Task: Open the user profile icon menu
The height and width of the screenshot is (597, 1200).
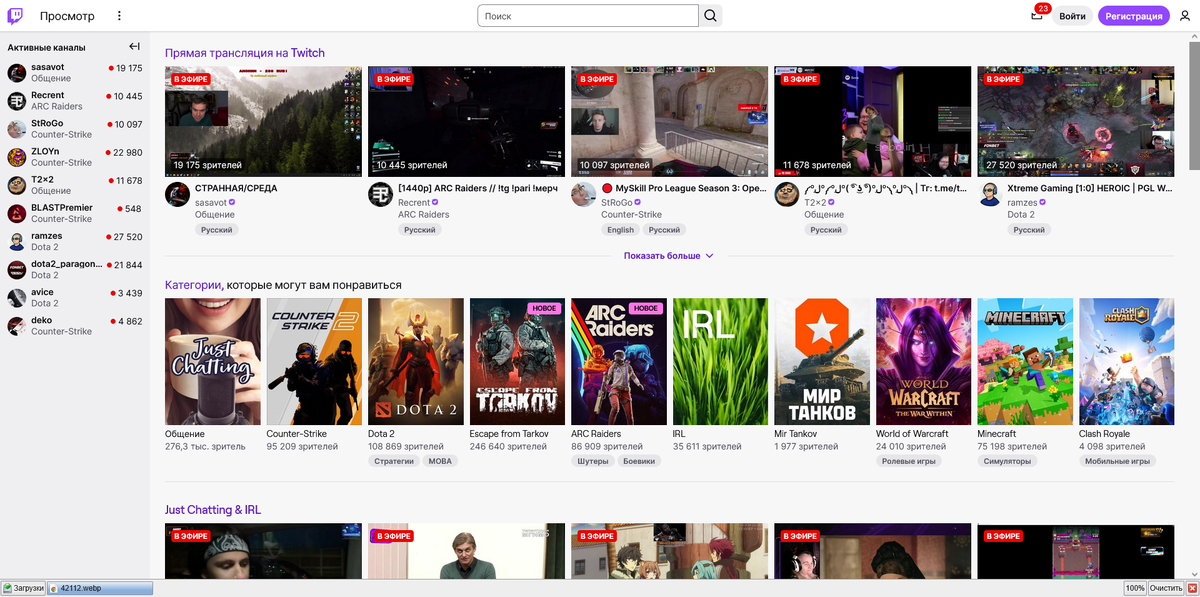Action: coord(1184,16)
